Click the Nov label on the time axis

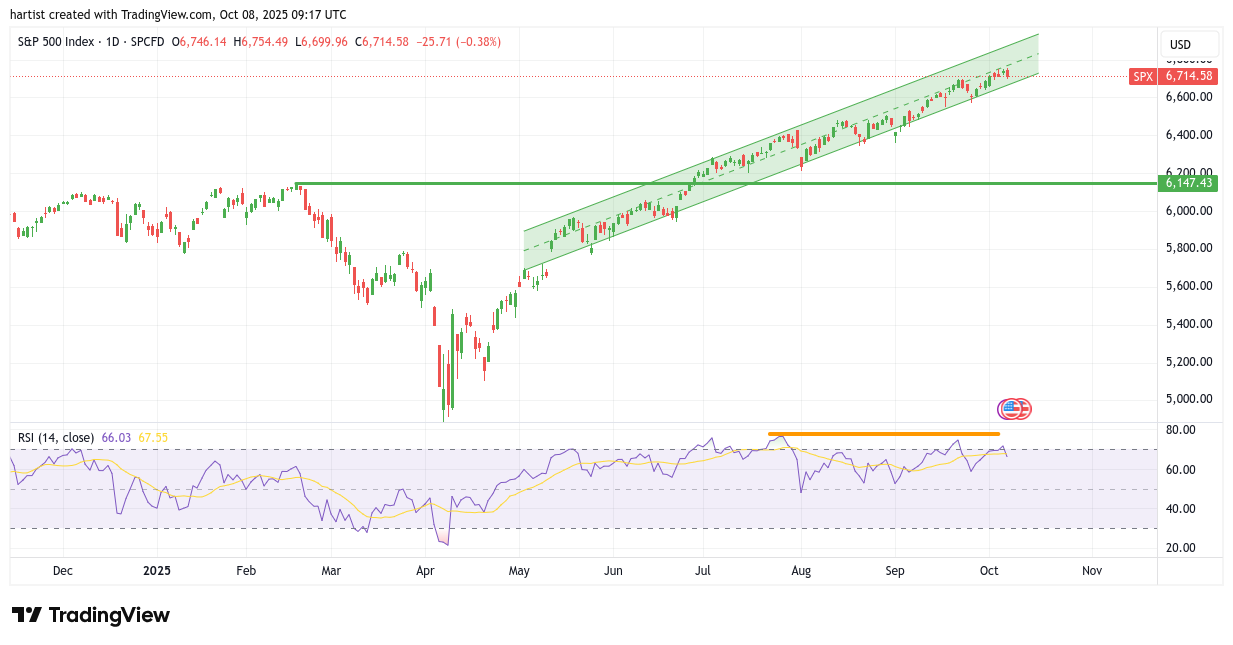[1091, 571]
